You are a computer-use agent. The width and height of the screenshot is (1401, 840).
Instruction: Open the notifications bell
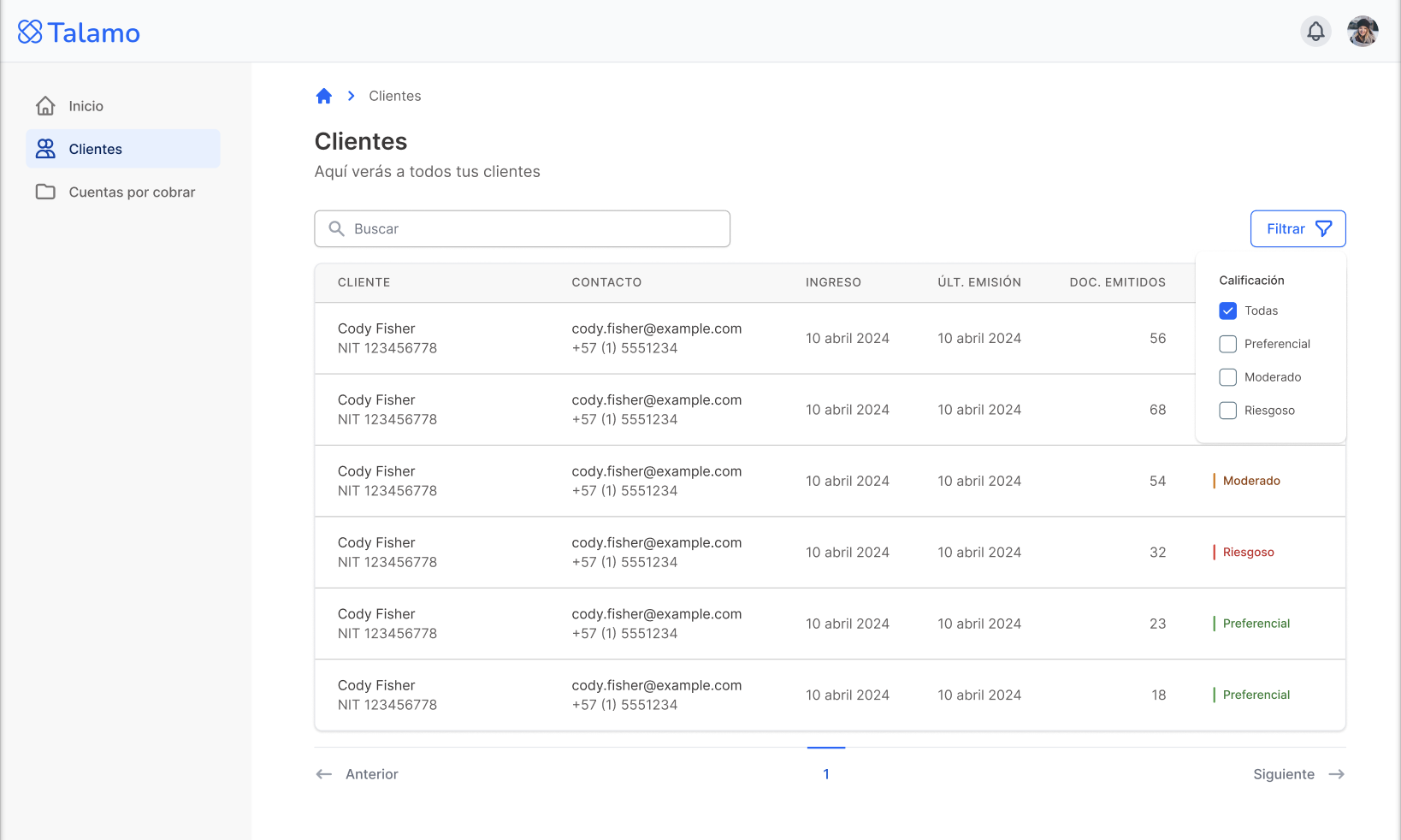tap(1315, 32)
